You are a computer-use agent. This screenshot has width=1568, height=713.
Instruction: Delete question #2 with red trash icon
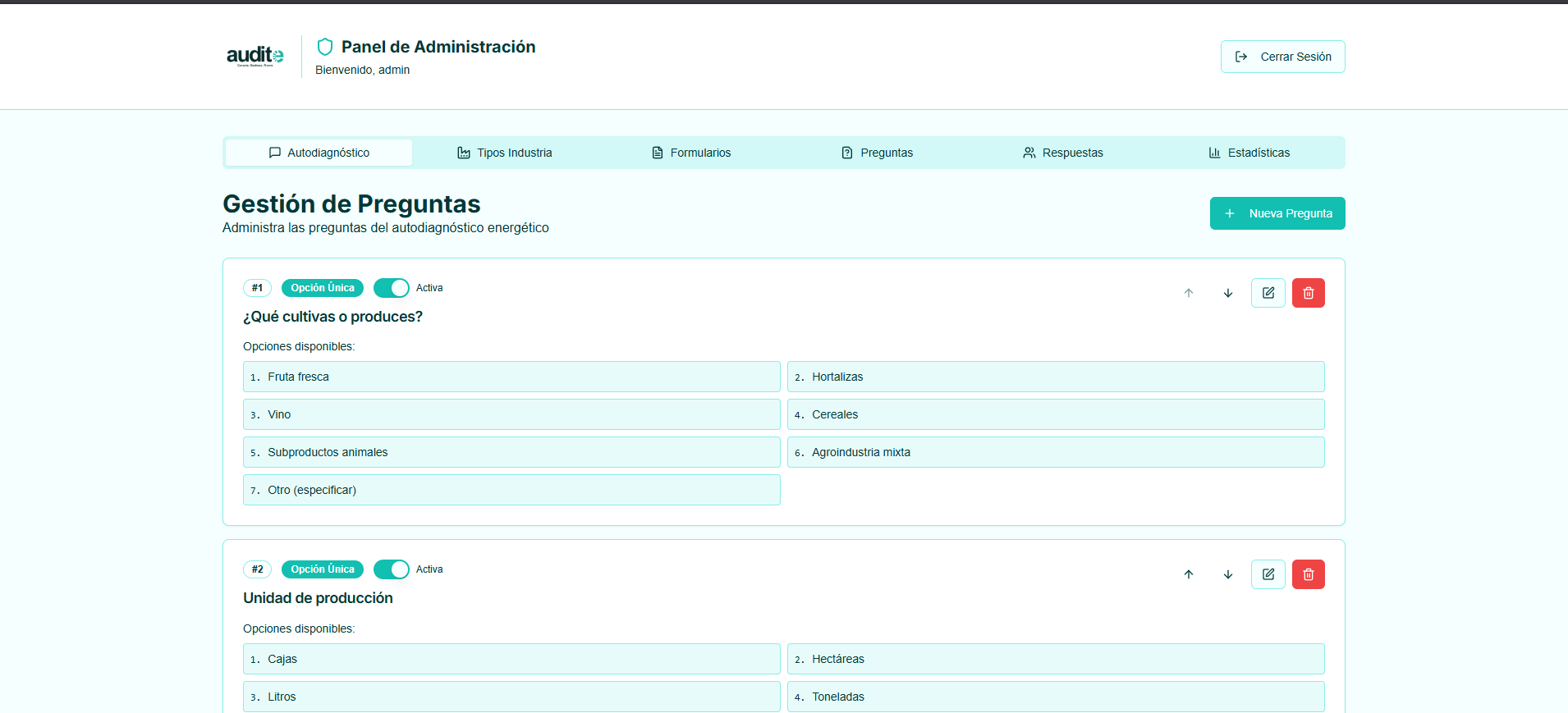pyautogui.click(x=1309, y=574)
